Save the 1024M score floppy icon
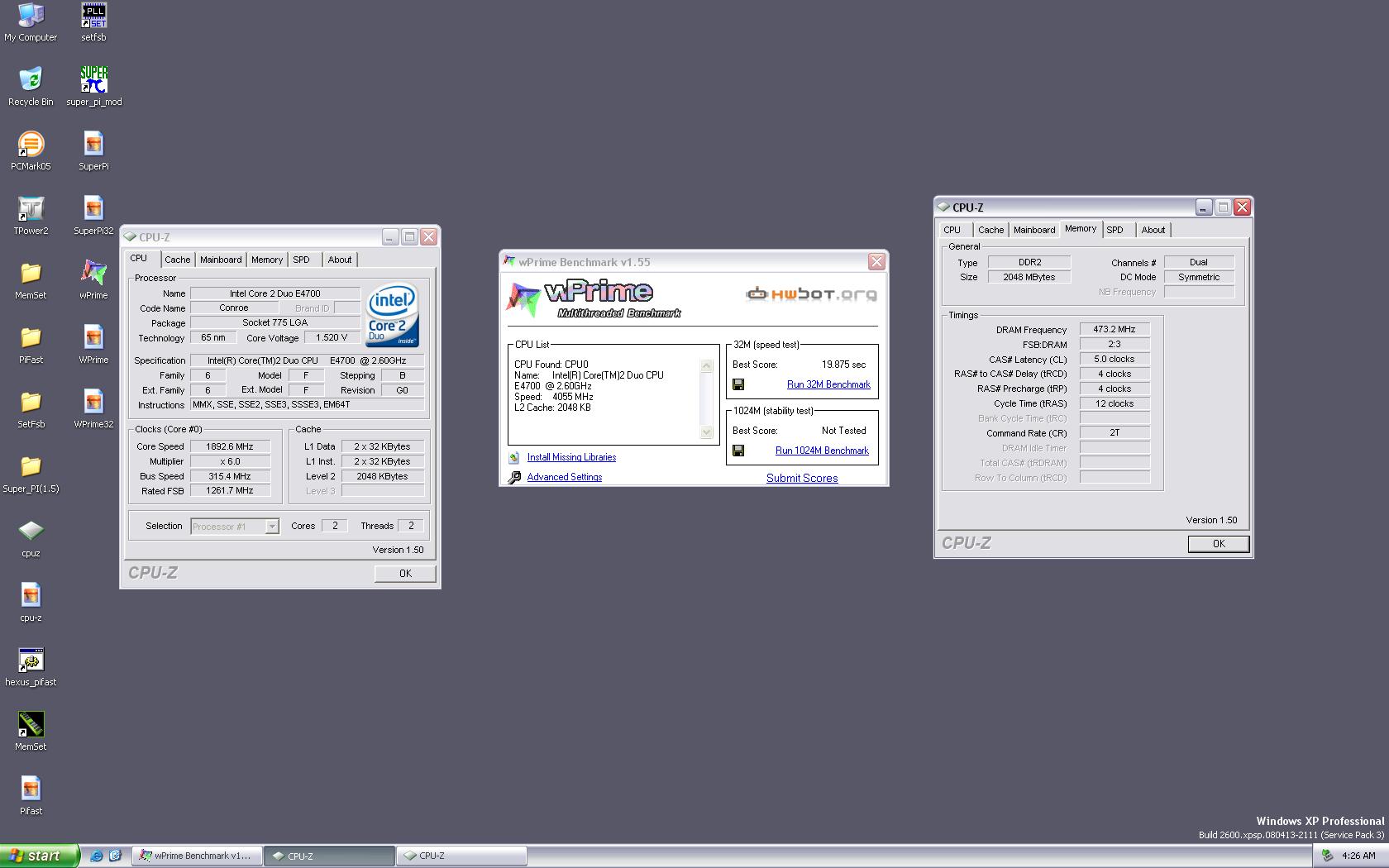This screenshot has width=1389, height=868. [x=738, y=451]
